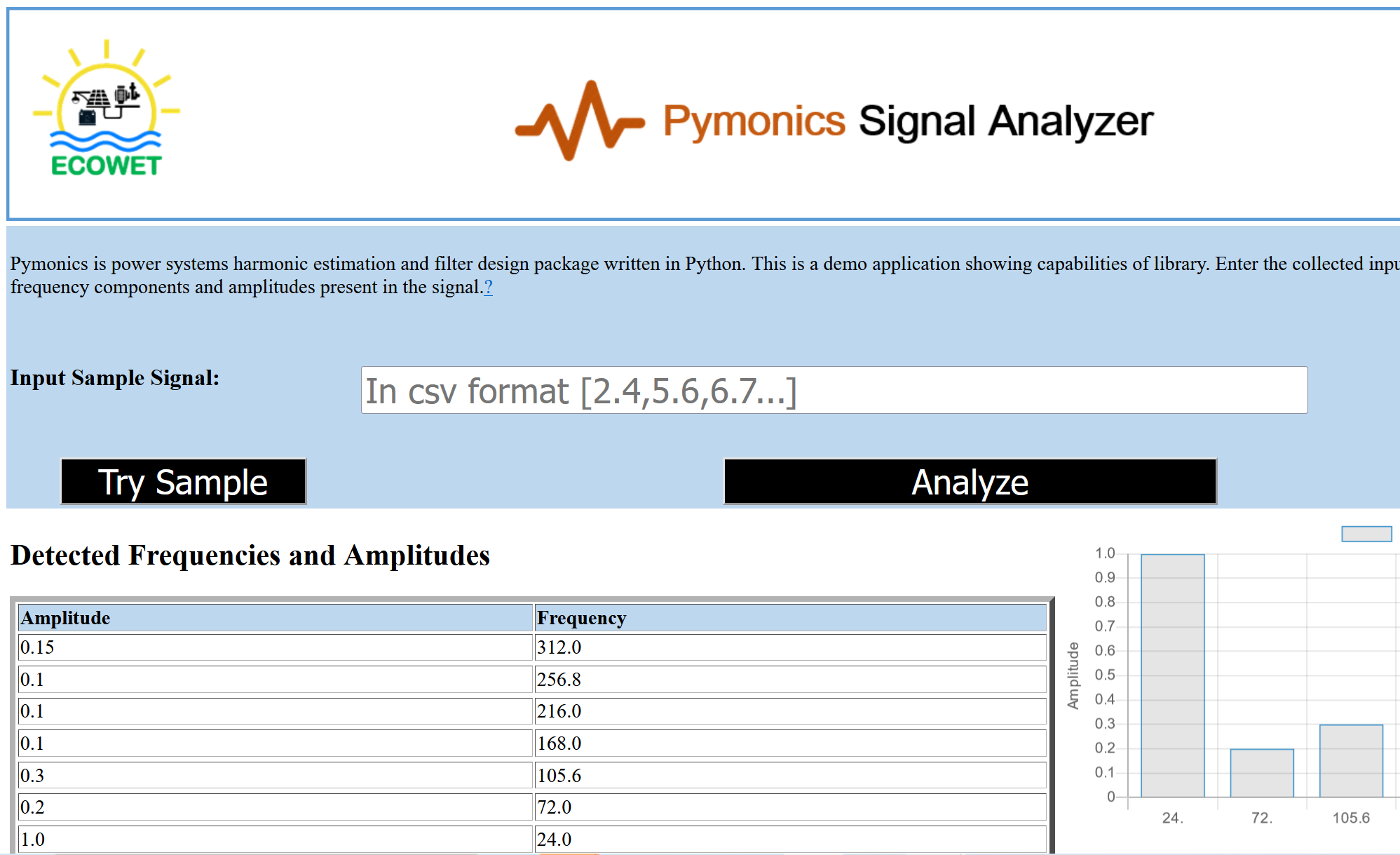The image size is (1400, 855).
Task: Click the Amplitude axis label on chart
Action: point(1073,675)
